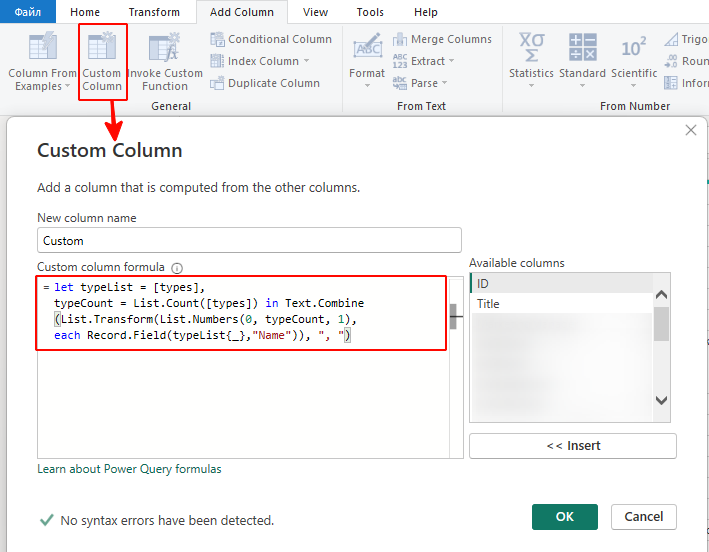The width and height of the screenshot is (709, 552).
Task: Select Title in Available columns
Action: [x=560, y=304]
